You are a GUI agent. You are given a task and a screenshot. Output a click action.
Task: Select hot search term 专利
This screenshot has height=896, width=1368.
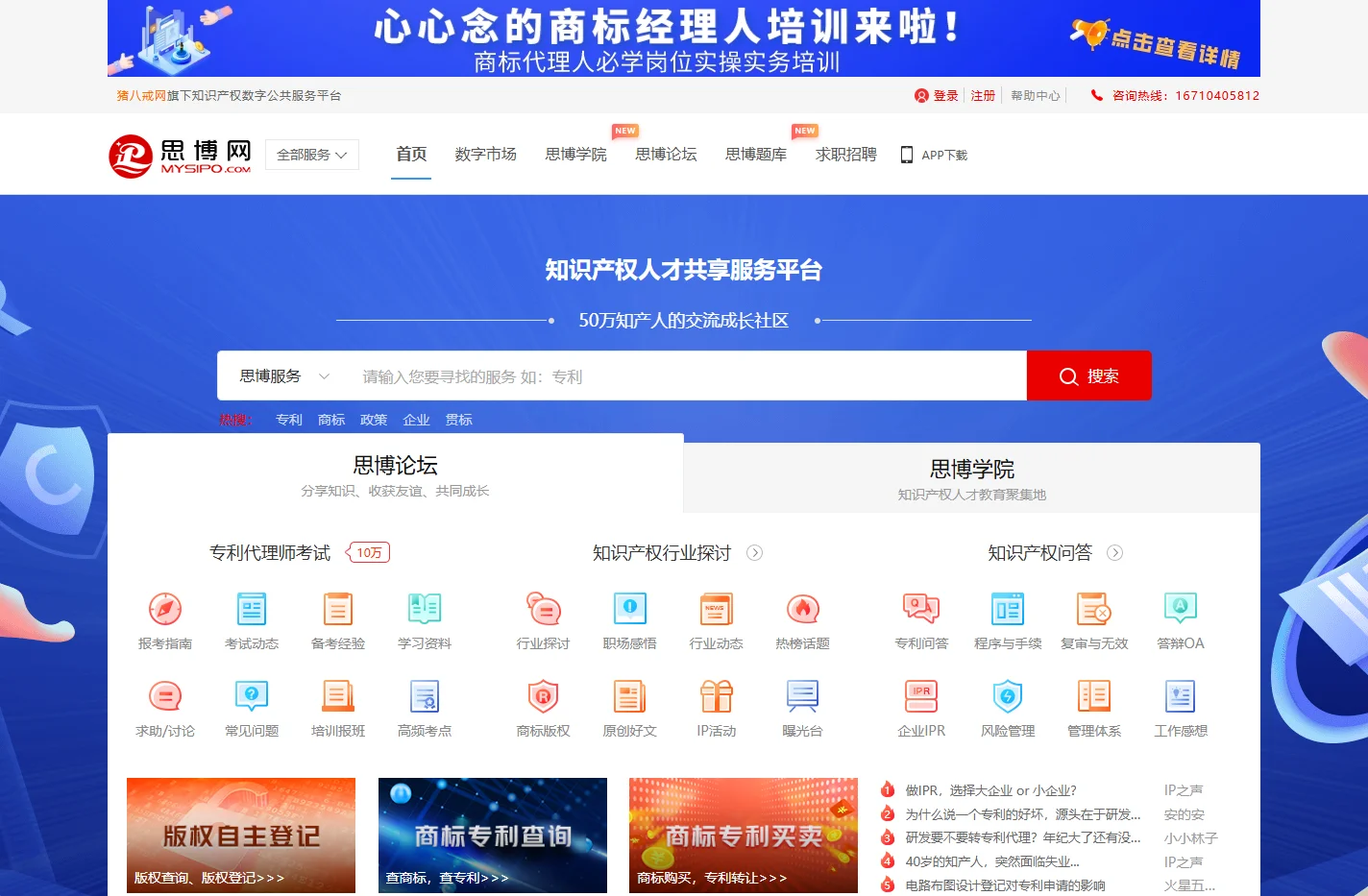click(x=289, y=420)
